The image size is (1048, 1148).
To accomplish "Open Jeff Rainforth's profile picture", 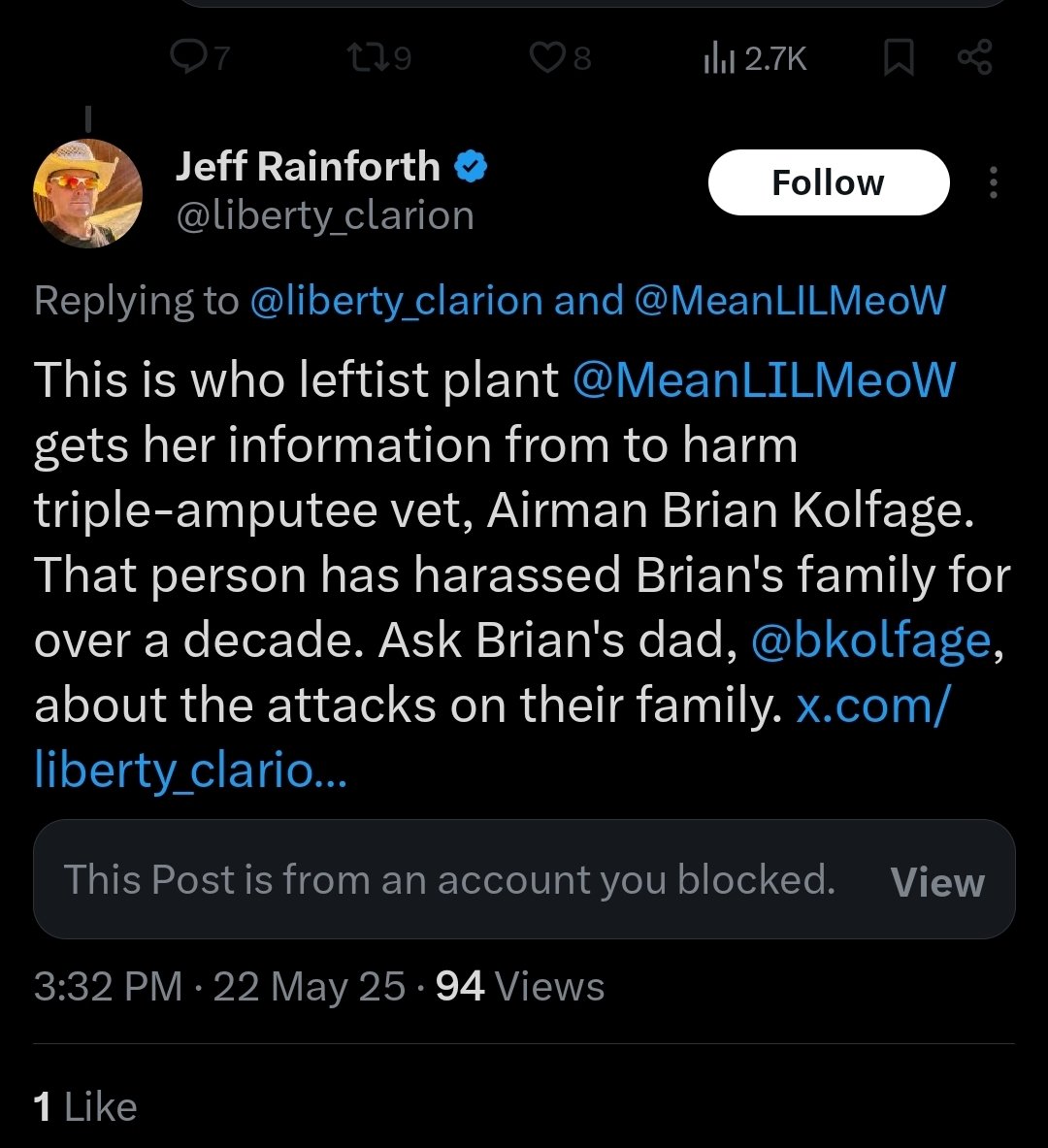I will click(88, 193).
